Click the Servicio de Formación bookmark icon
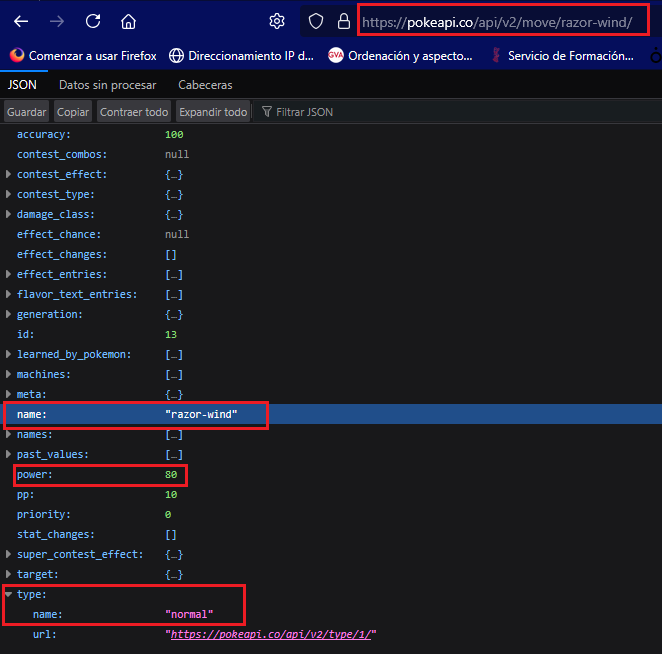Viewport: 662px width, 654px height. click(x=496, y=55)
